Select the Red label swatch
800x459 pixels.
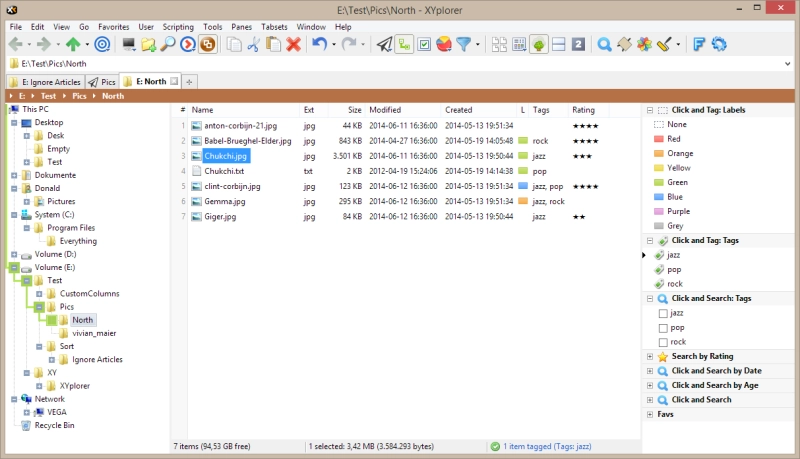point(659,139)
